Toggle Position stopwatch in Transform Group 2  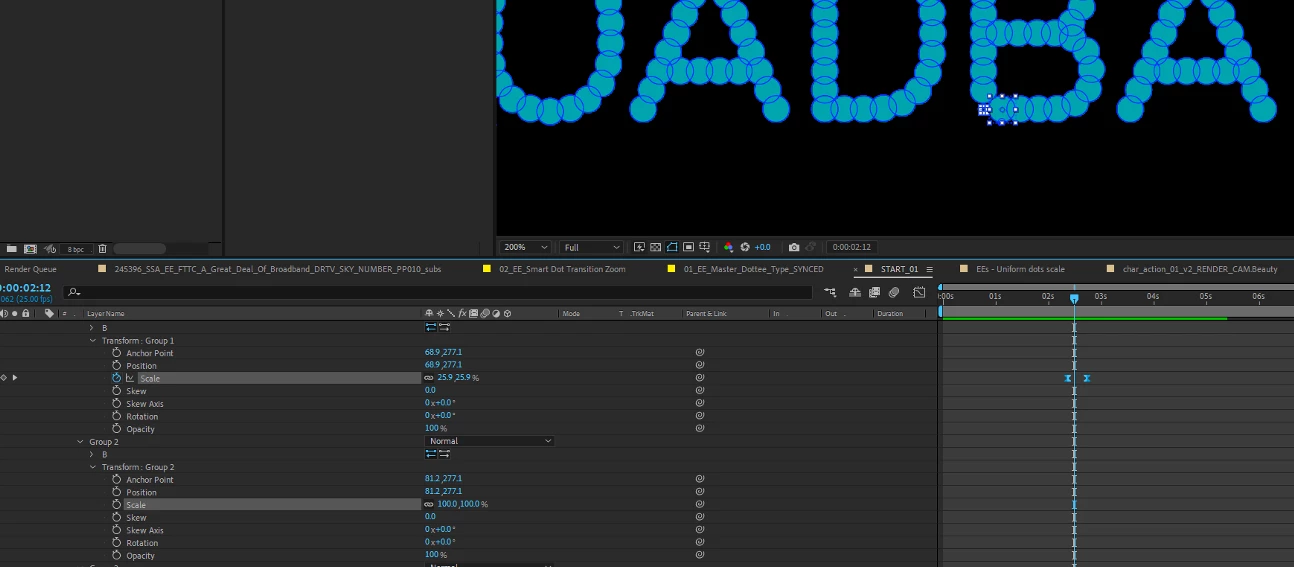[116, 492]
